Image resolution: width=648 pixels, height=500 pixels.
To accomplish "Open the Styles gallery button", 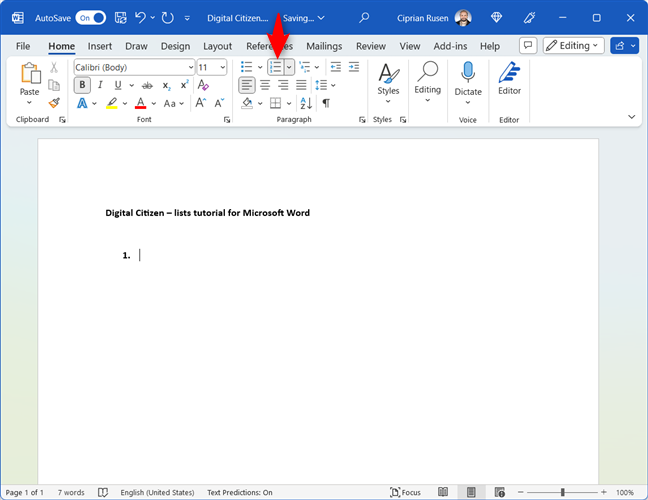I will tap(388, 83).
